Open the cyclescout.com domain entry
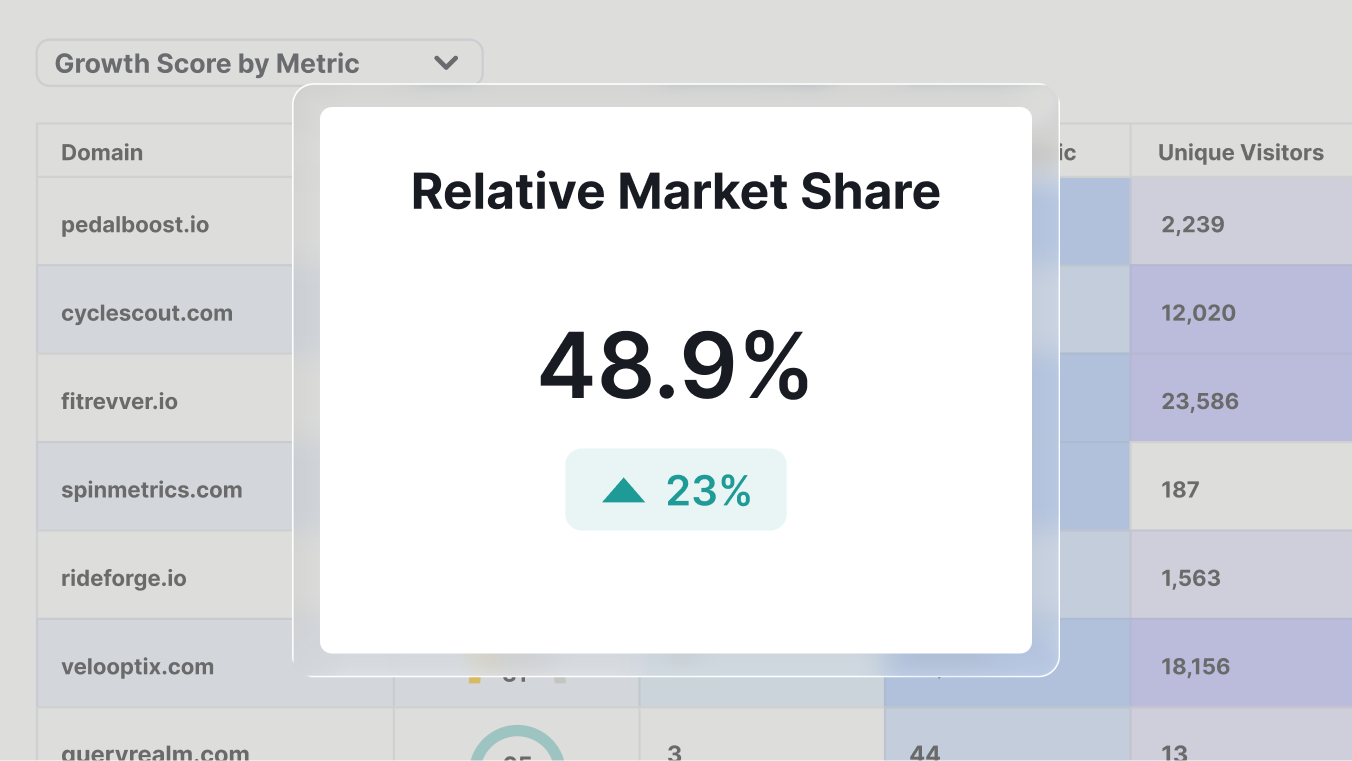The height and width of the screenshot is (761, 1352). point(145,312)
